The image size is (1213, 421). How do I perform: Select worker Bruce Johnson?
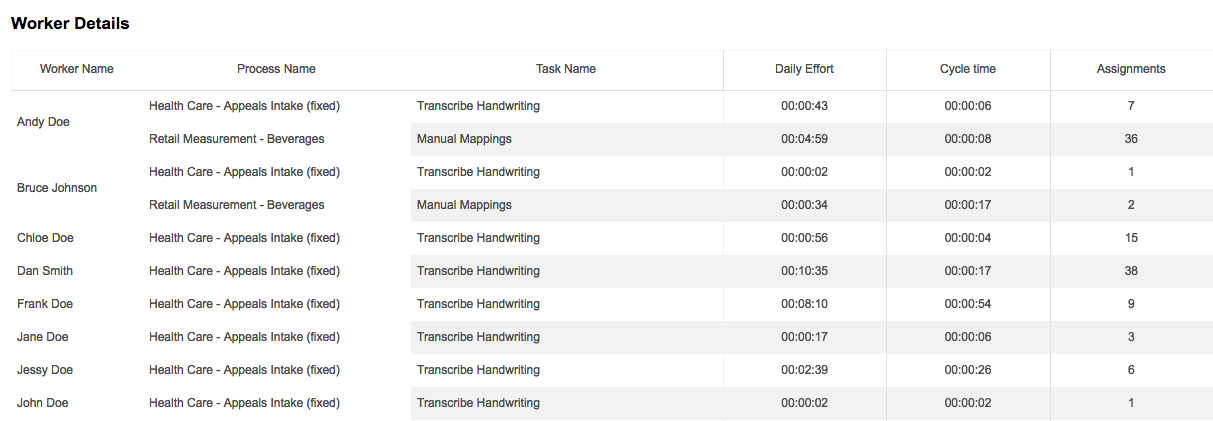(x=57, y=188)
